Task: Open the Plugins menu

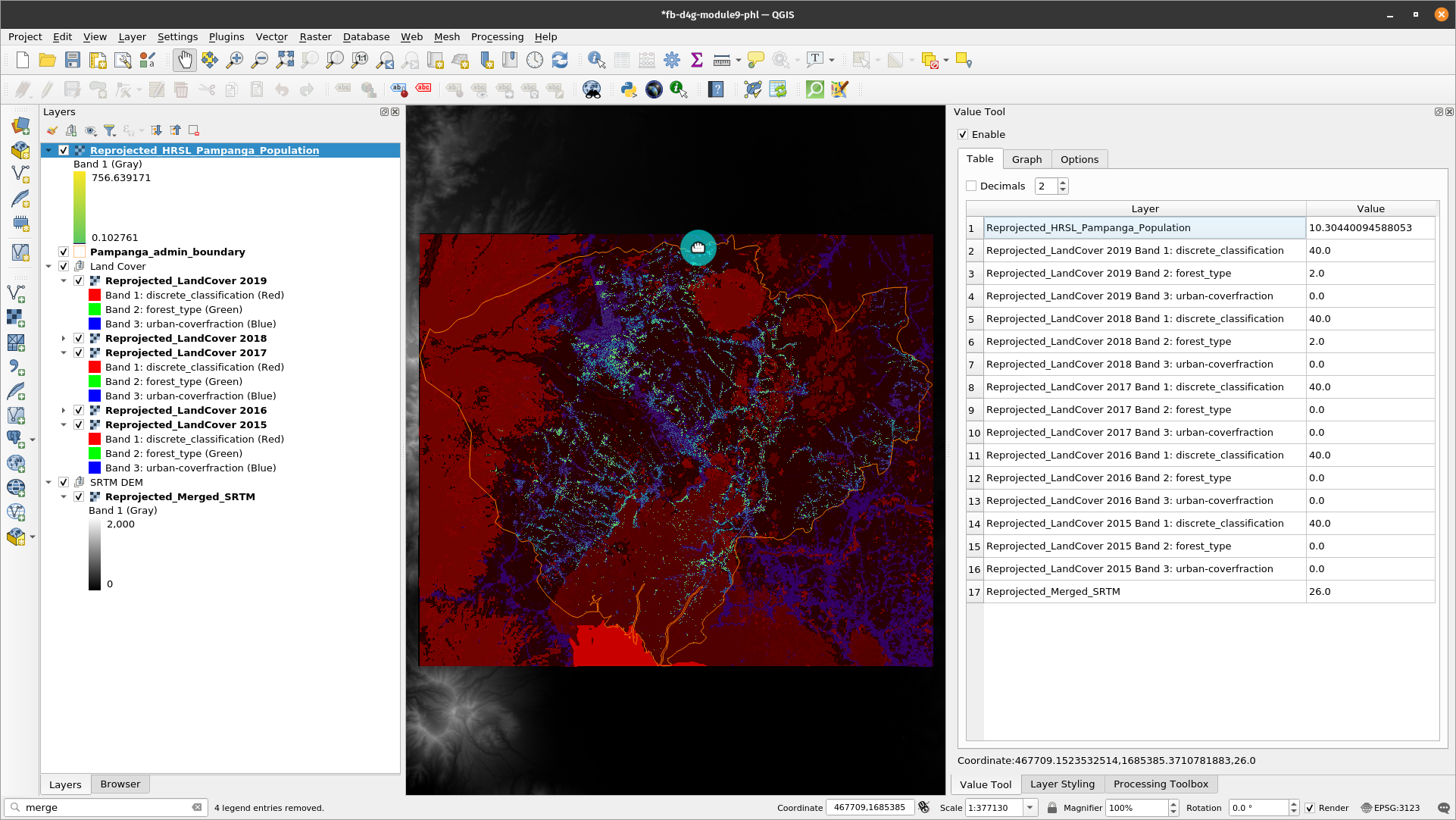Action: [x=227, y=36]
